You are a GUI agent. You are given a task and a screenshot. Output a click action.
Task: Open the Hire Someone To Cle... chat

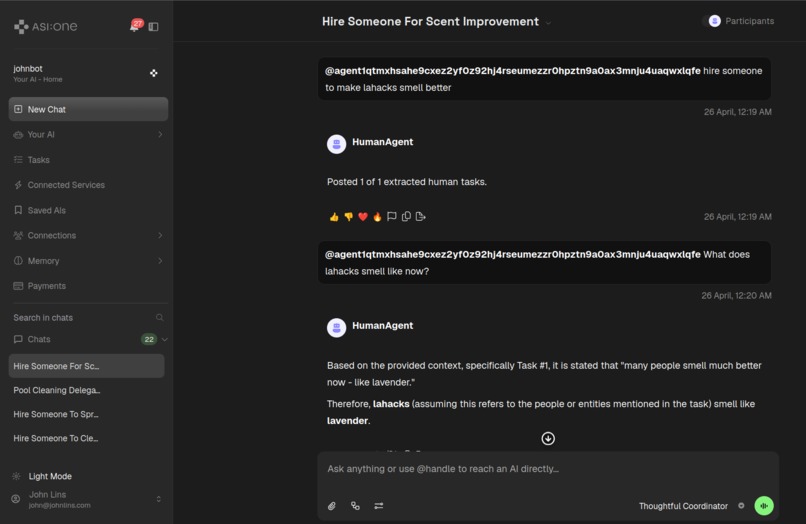point(86,439)
